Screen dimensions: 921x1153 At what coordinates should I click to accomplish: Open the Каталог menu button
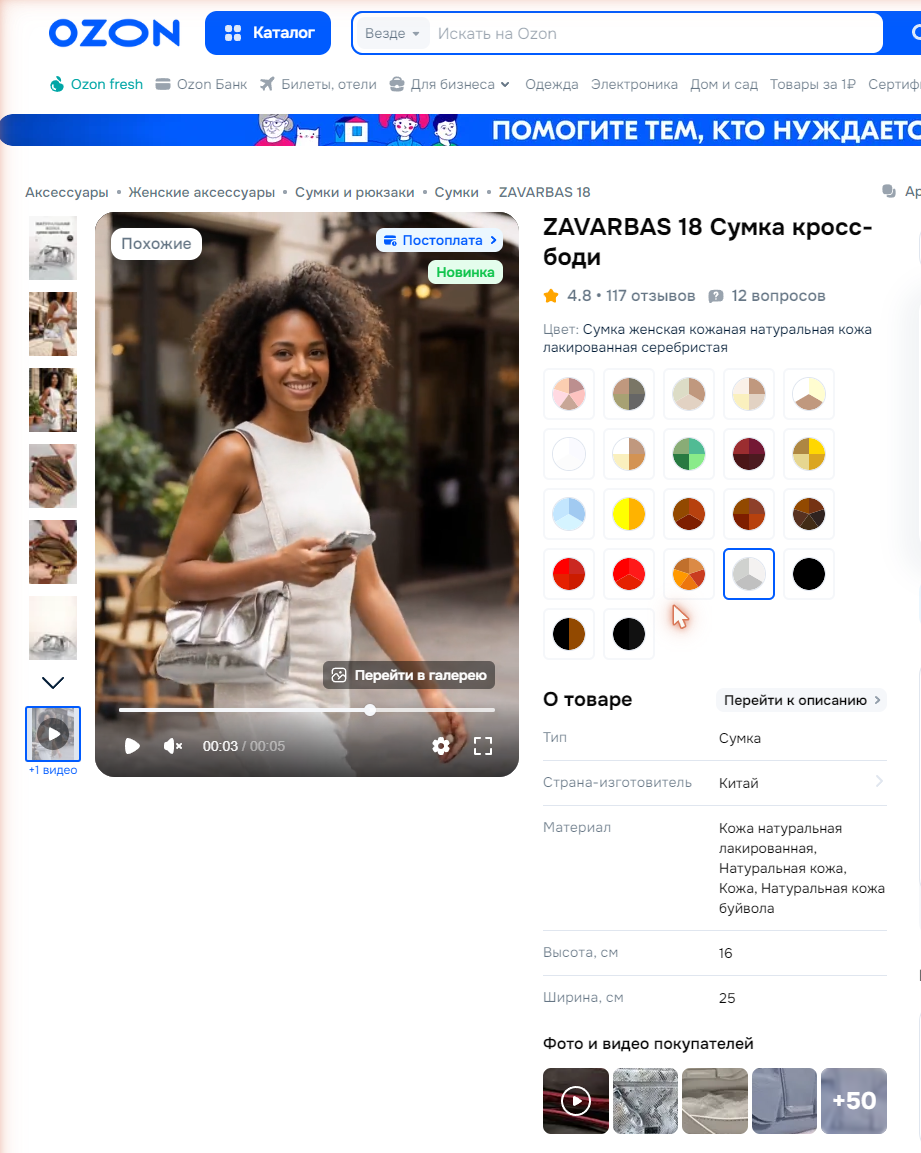click(x=268, y=33)
